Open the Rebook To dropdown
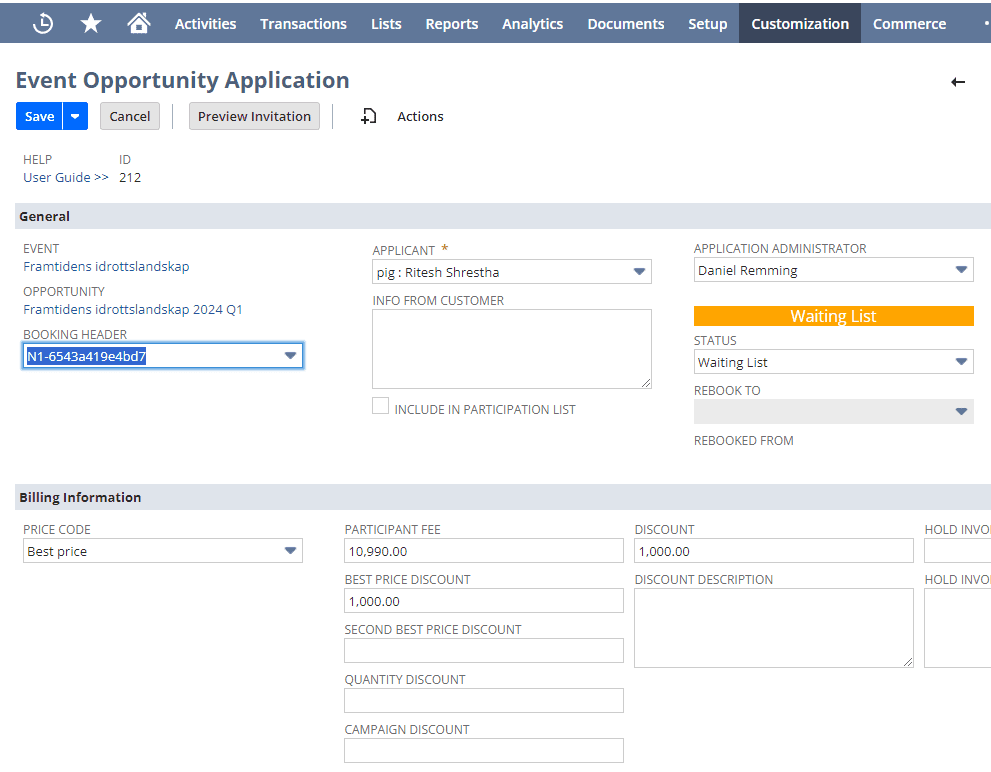991x772 pixels. point(962,411)
